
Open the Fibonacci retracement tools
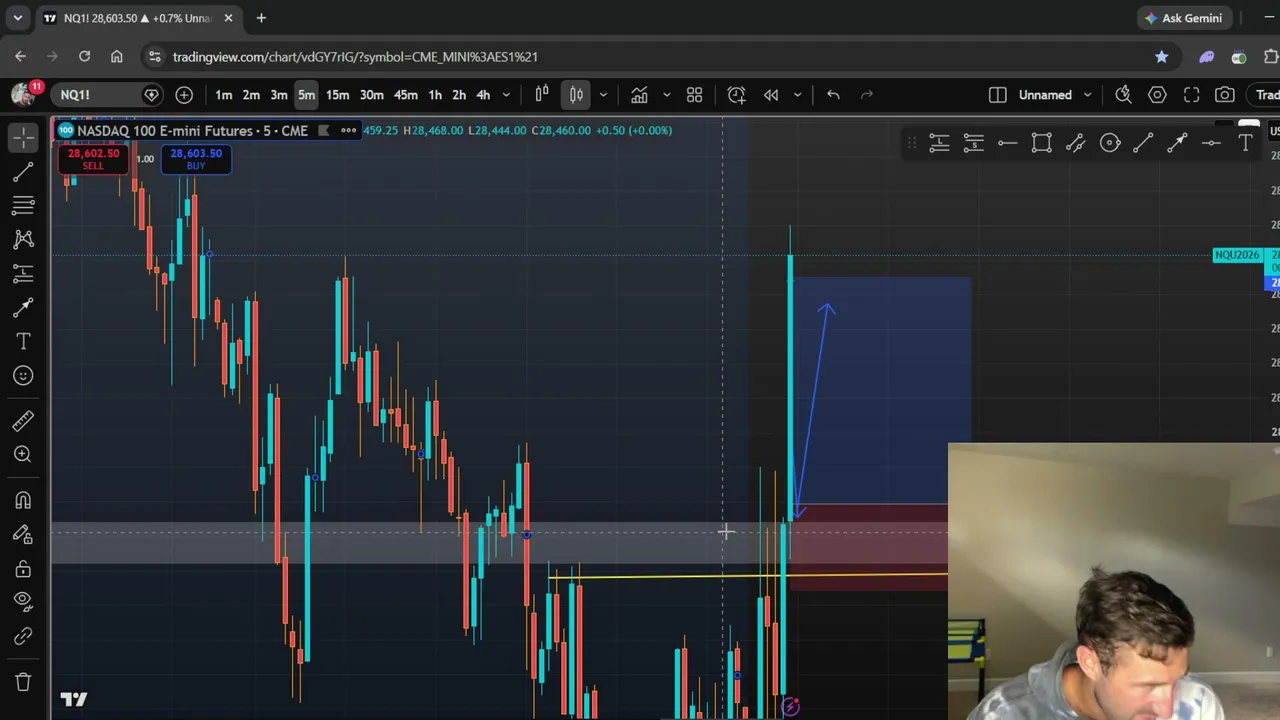23,205
